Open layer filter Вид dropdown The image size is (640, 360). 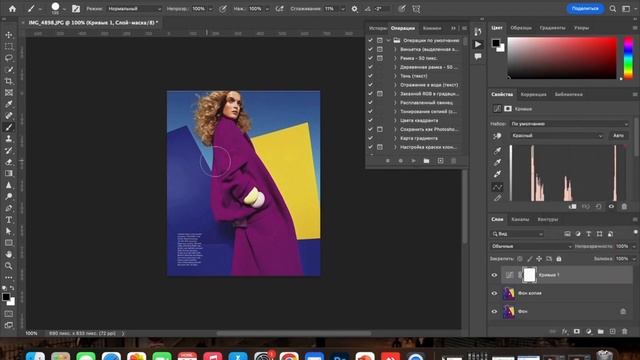517,234
